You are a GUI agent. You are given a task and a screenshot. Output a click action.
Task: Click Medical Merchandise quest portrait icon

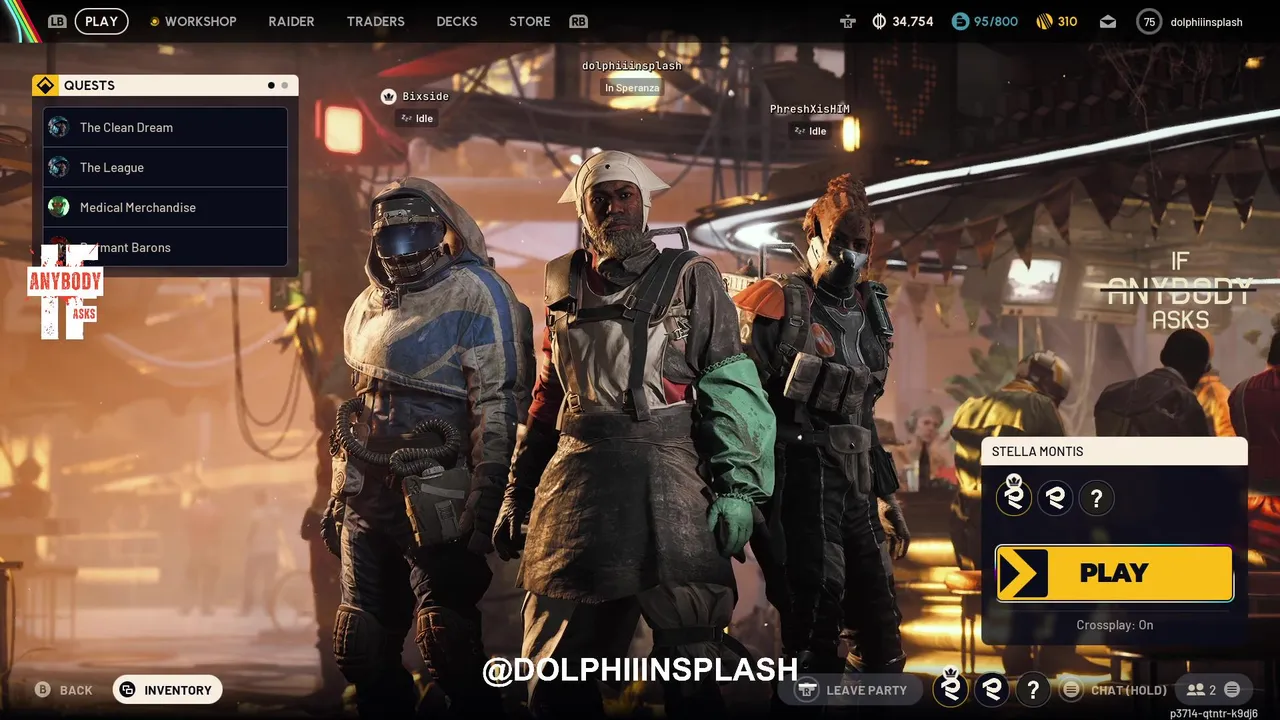(x=59, y=207)
